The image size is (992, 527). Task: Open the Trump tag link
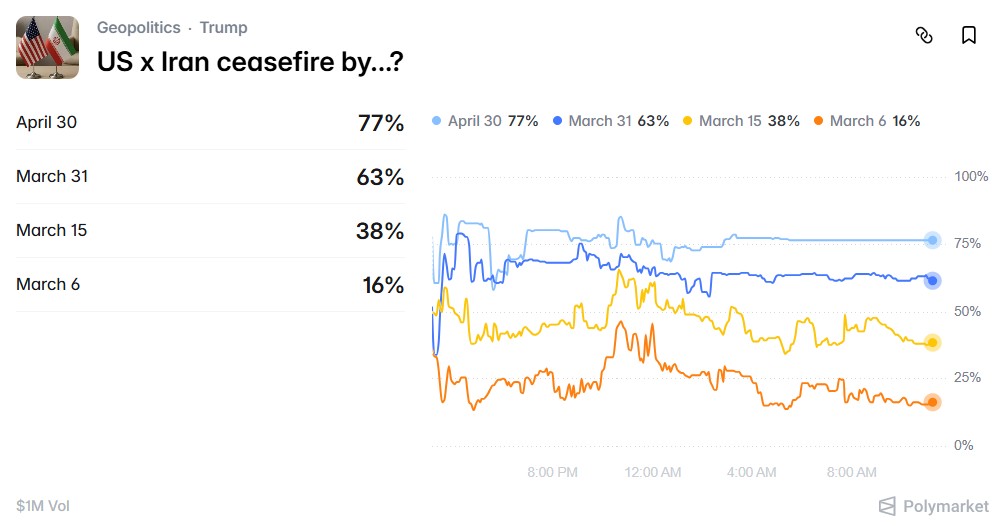click(x=223, y=28)
